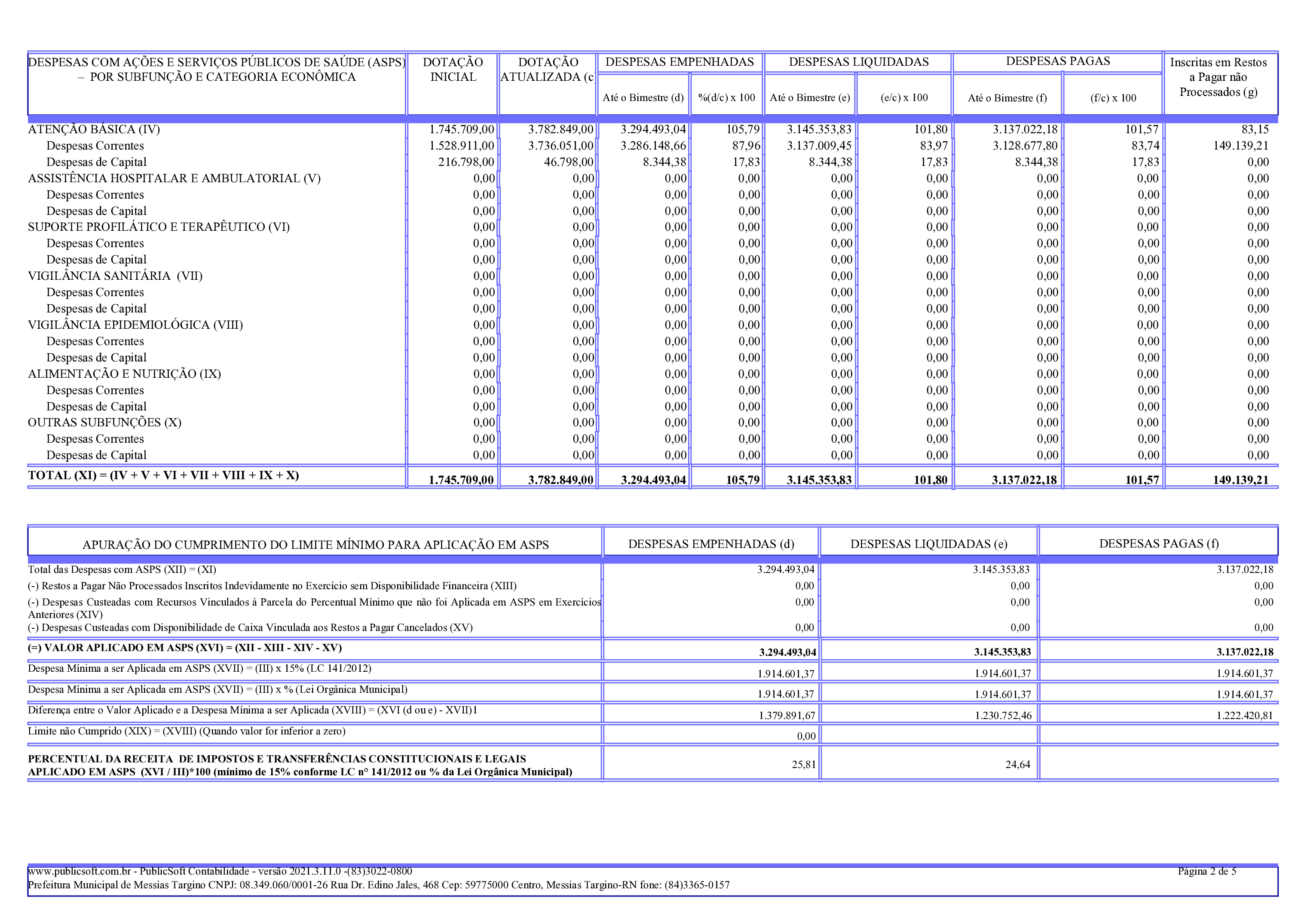The width and height of the screenshot is (1307, 924).
Task: Select VIGILÂNCIA EPIDEMIOLÓGICA (VIII) row label
Action: pos(135,325)
